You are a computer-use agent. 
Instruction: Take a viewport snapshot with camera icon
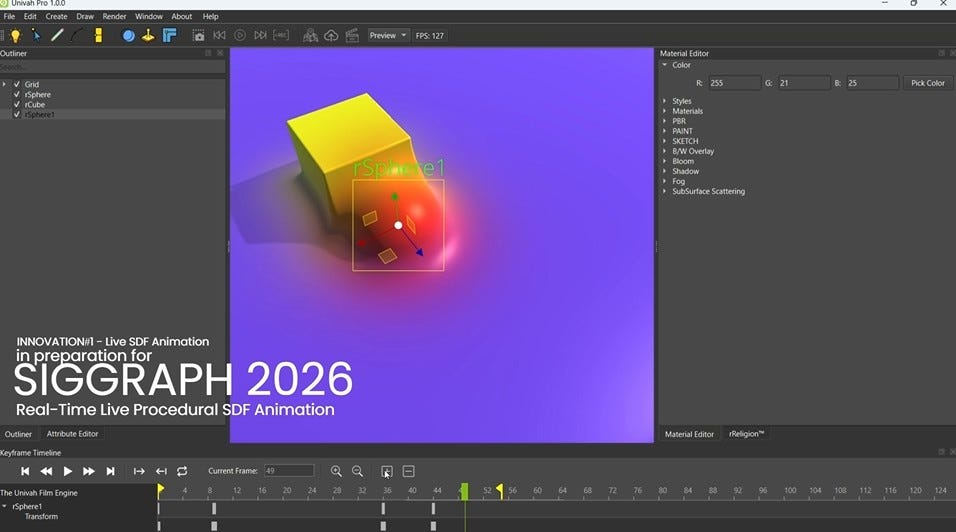198,35
